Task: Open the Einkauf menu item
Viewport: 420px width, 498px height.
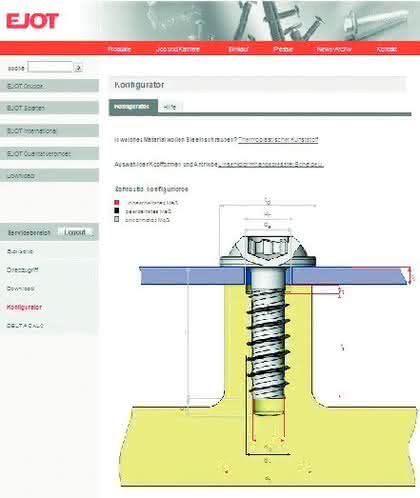Action: pyautogui.click(x=238, y=49)
